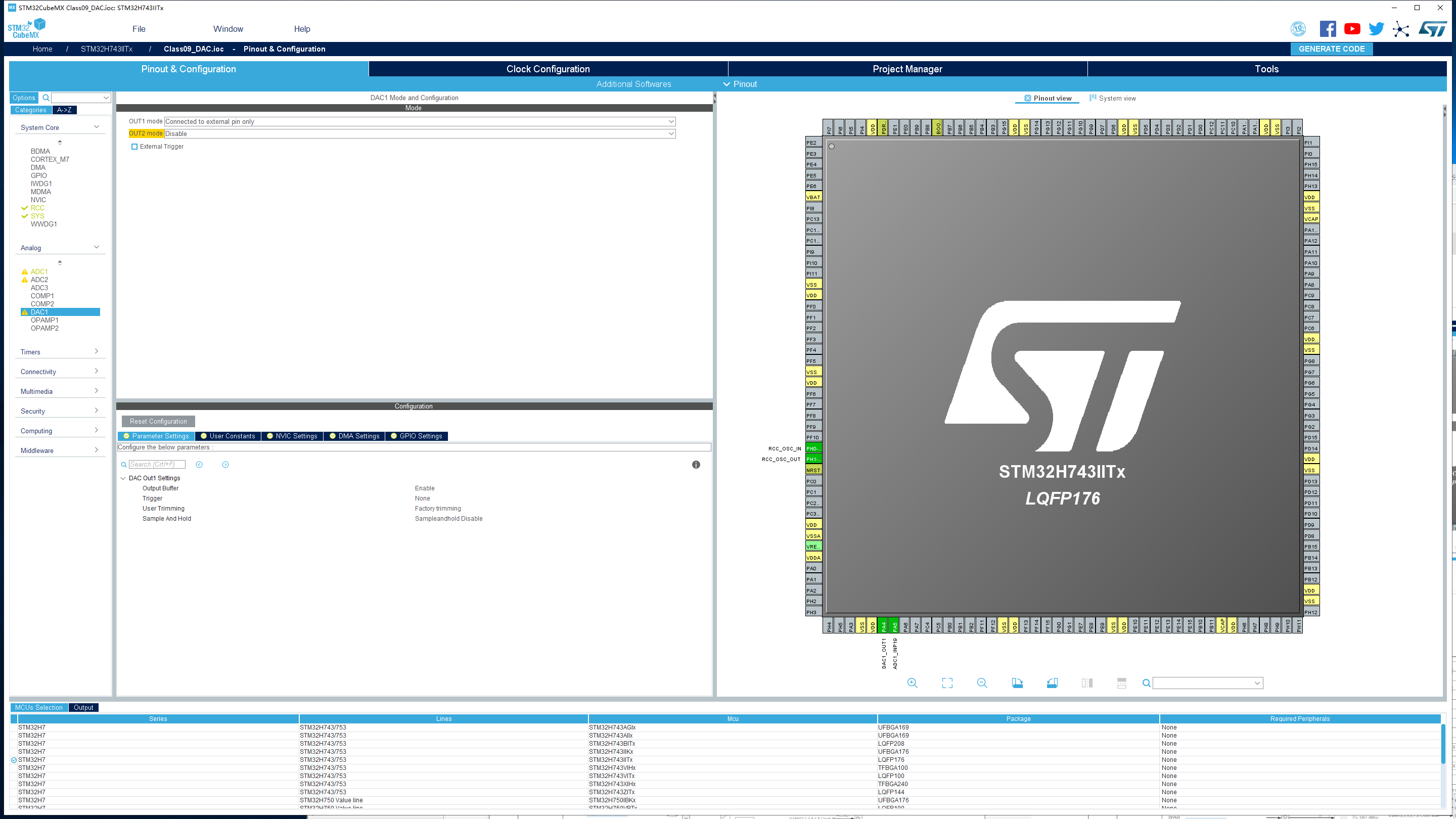Select the STM32H743IITx radio in MCU list
This screenshot has height=819, width=1456.
pyautogui.click(x=15, y=760)
